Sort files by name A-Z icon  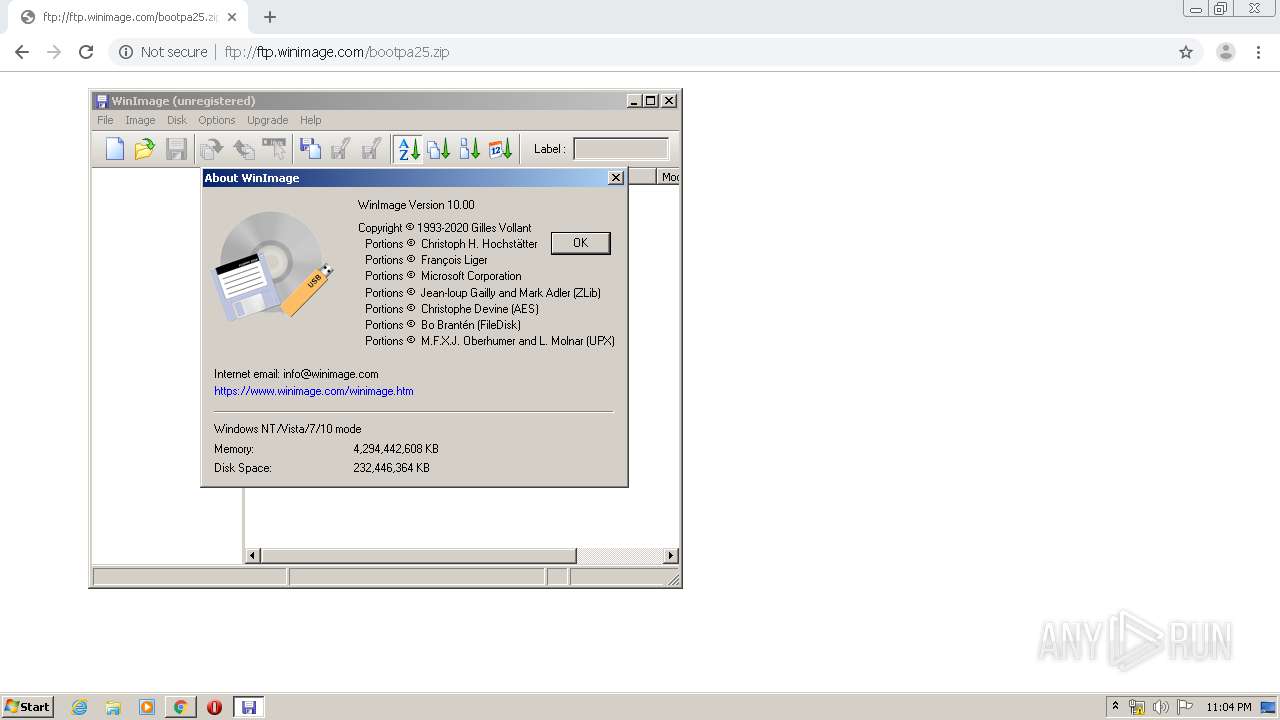coord(408,149)
